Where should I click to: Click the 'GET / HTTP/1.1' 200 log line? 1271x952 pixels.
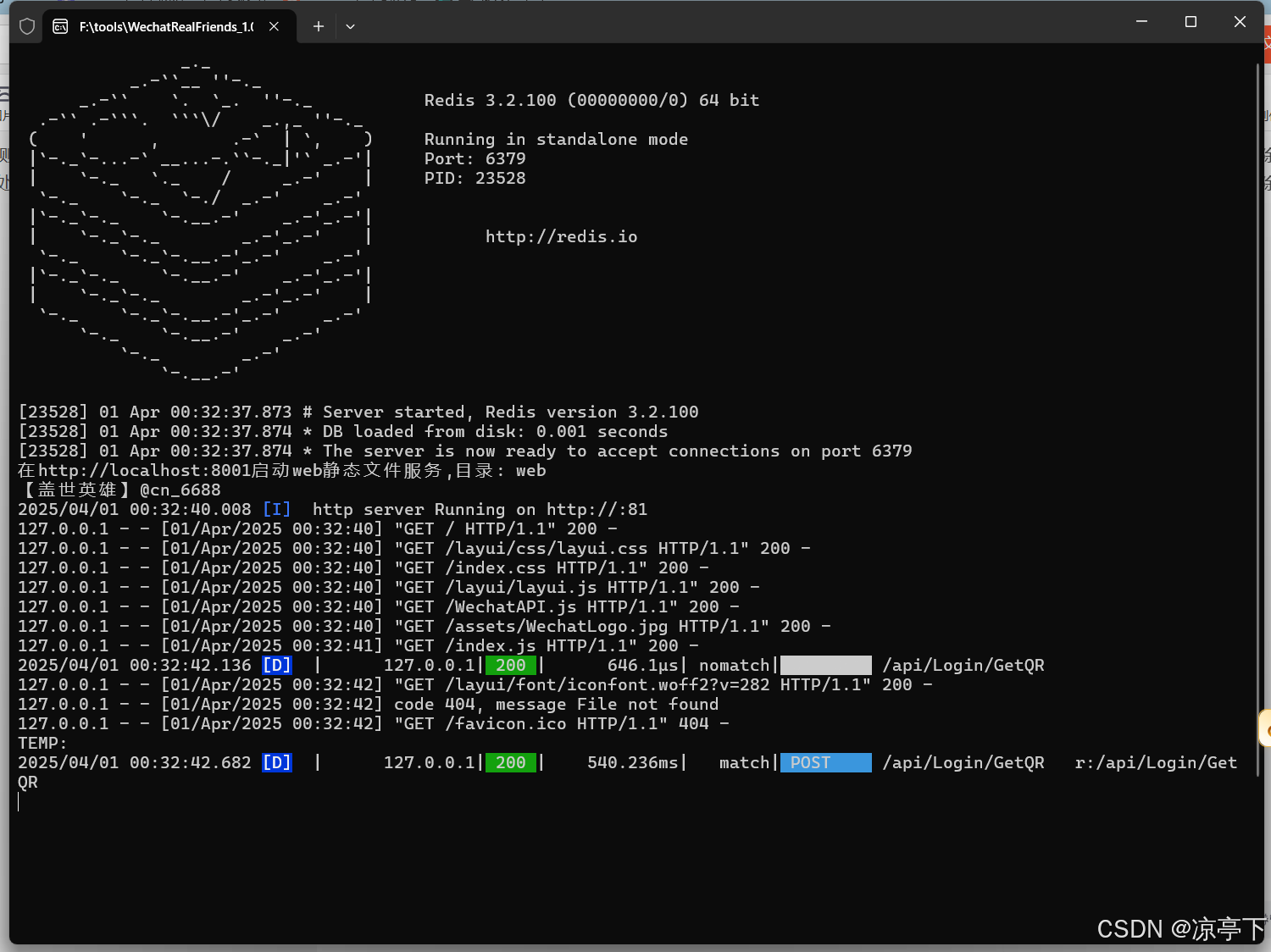[318, 529]
